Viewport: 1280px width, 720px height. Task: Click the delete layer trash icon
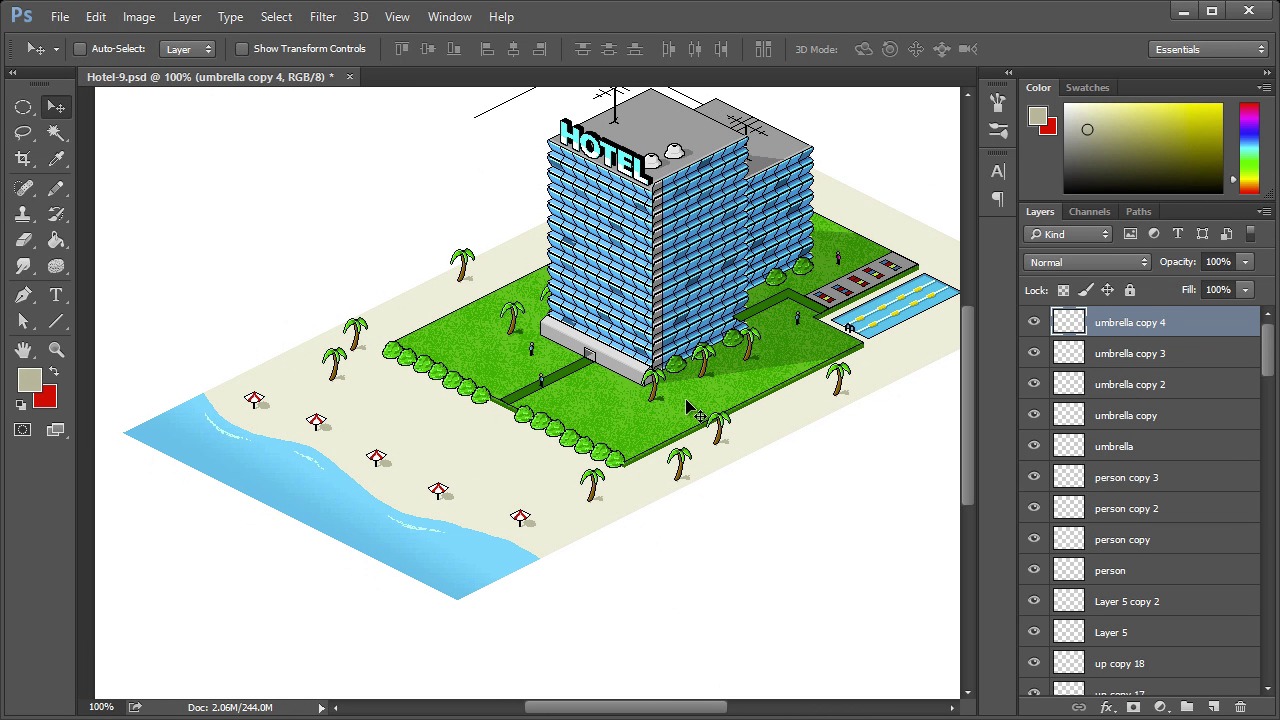pos(1240,707)
